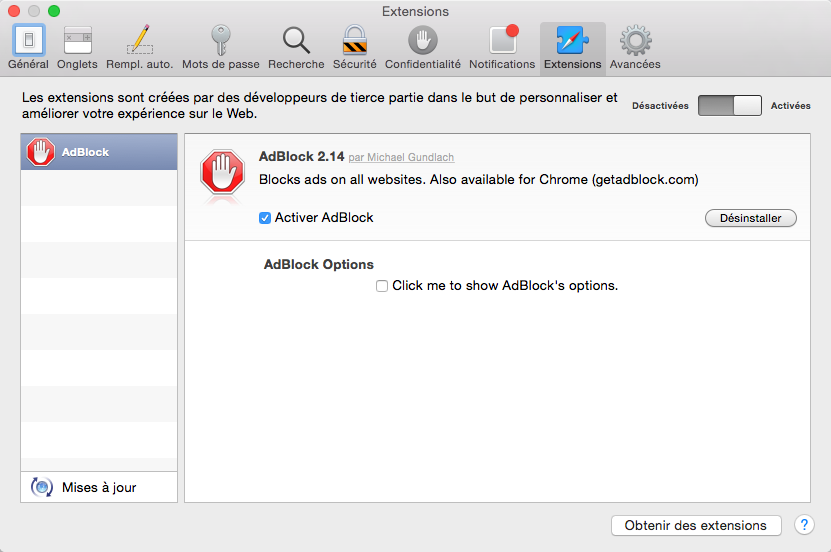Open Mots de passe key icon
The height and width of the screenshot is (552, 831).
click(220, 47)
